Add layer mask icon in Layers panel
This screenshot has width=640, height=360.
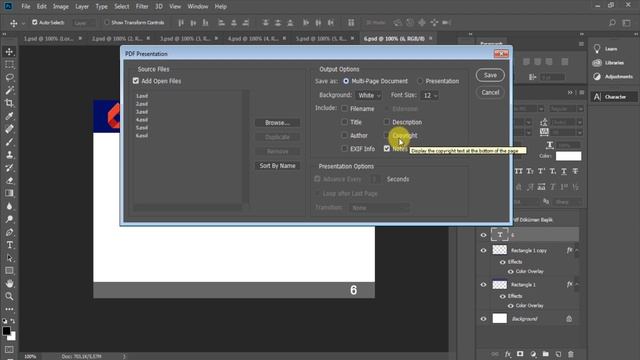click(520, 354)
